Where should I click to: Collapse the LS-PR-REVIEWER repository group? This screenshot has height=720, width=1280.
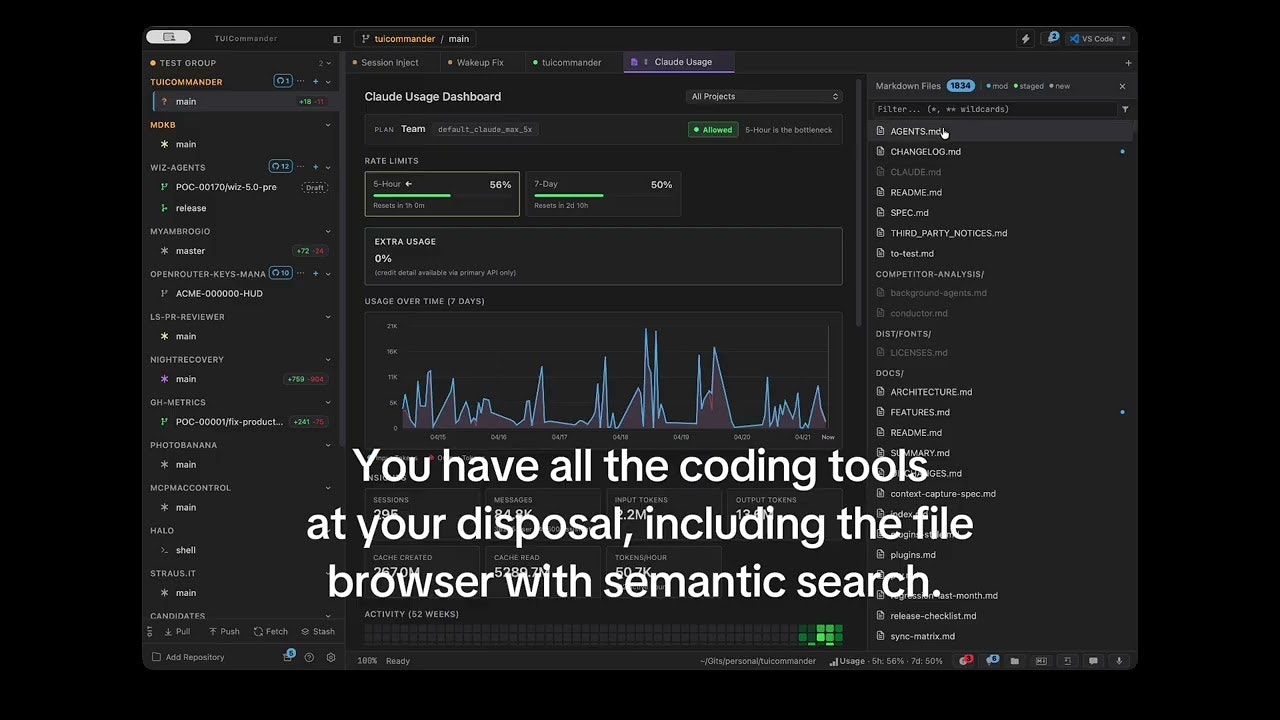pos(328,317)
